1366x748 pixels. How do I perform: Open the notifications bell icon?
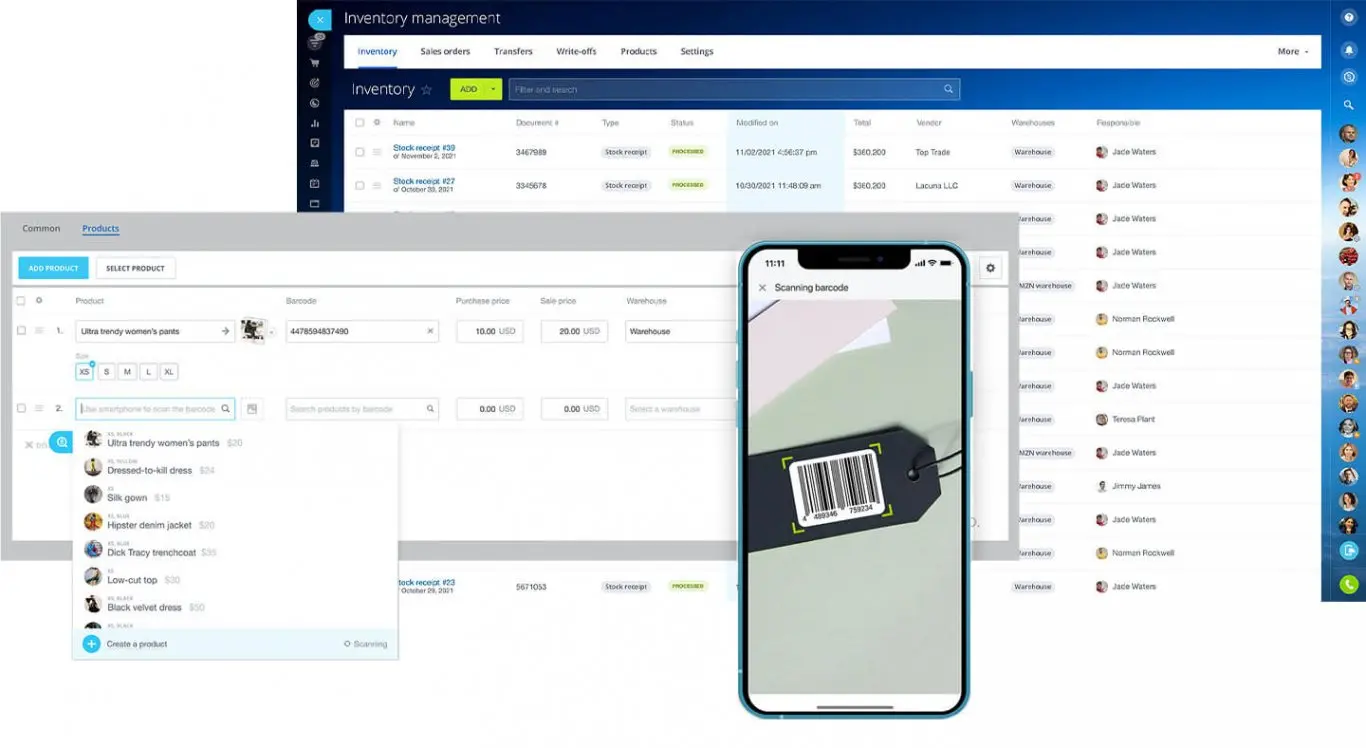click(1348, 48)
